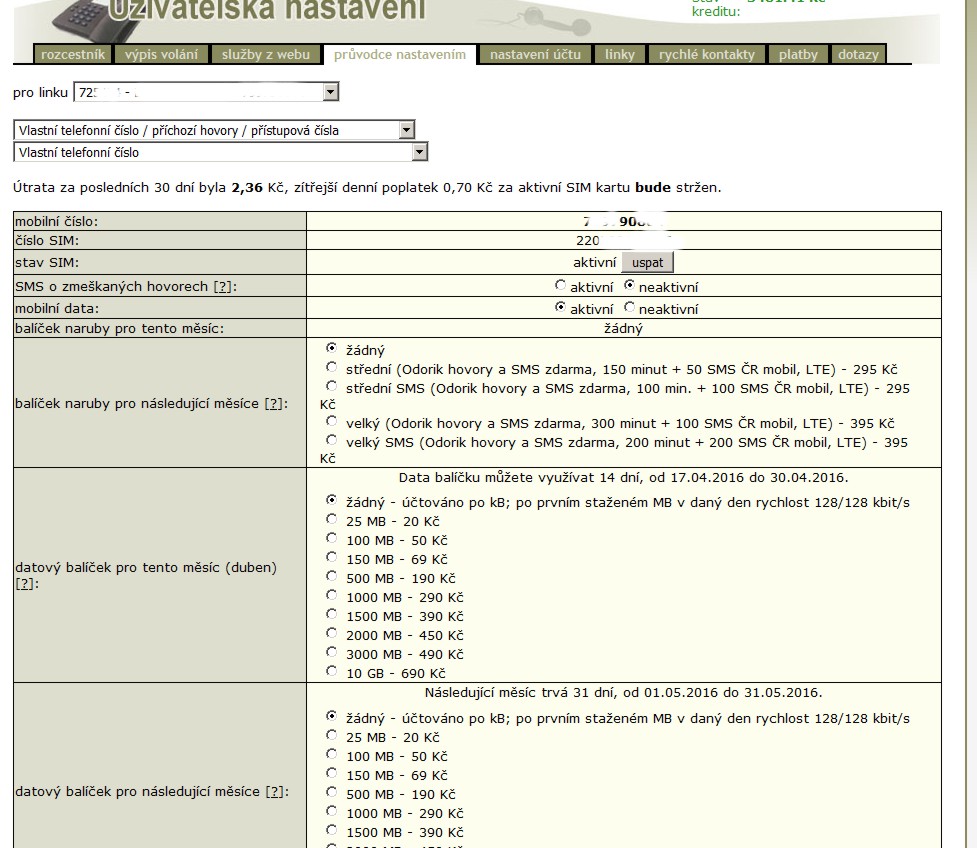This screenshot has width=977, height=848.
Task: Open the dotazy tab
Action: point(858,54)
